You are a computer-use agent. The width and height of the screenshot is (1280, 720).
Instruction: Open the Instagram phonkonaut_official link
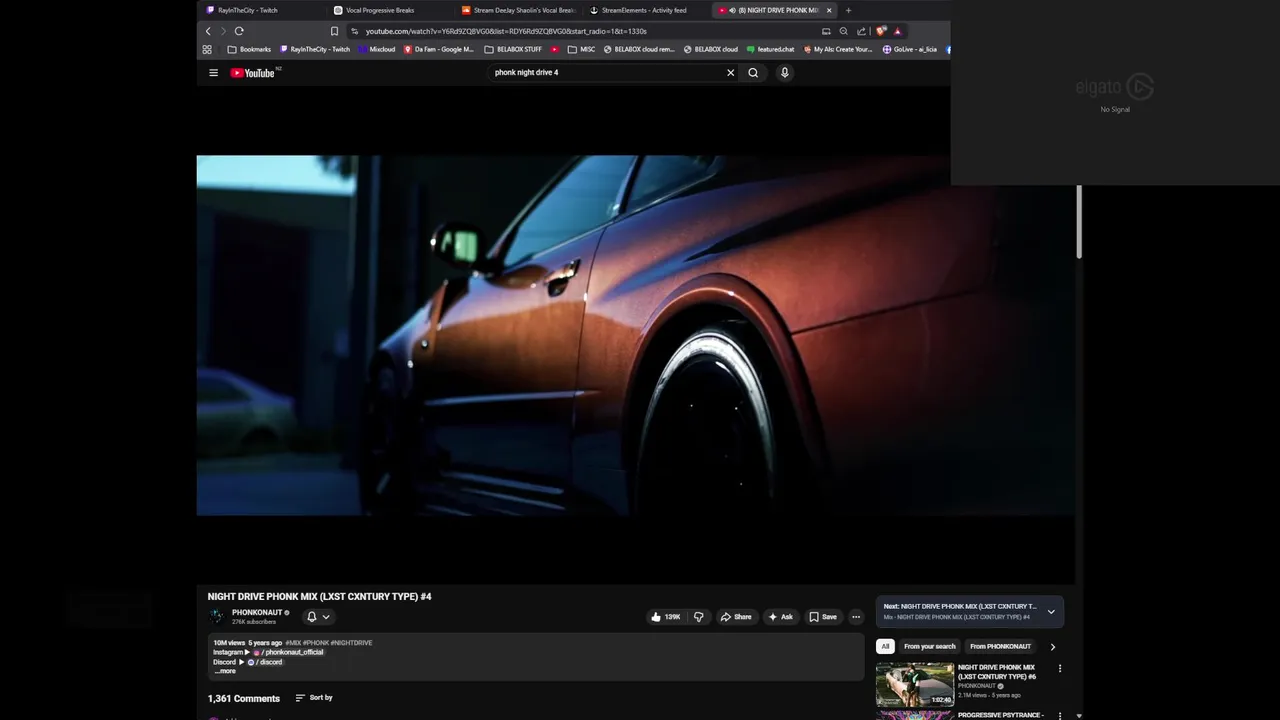tap(291, 652)
